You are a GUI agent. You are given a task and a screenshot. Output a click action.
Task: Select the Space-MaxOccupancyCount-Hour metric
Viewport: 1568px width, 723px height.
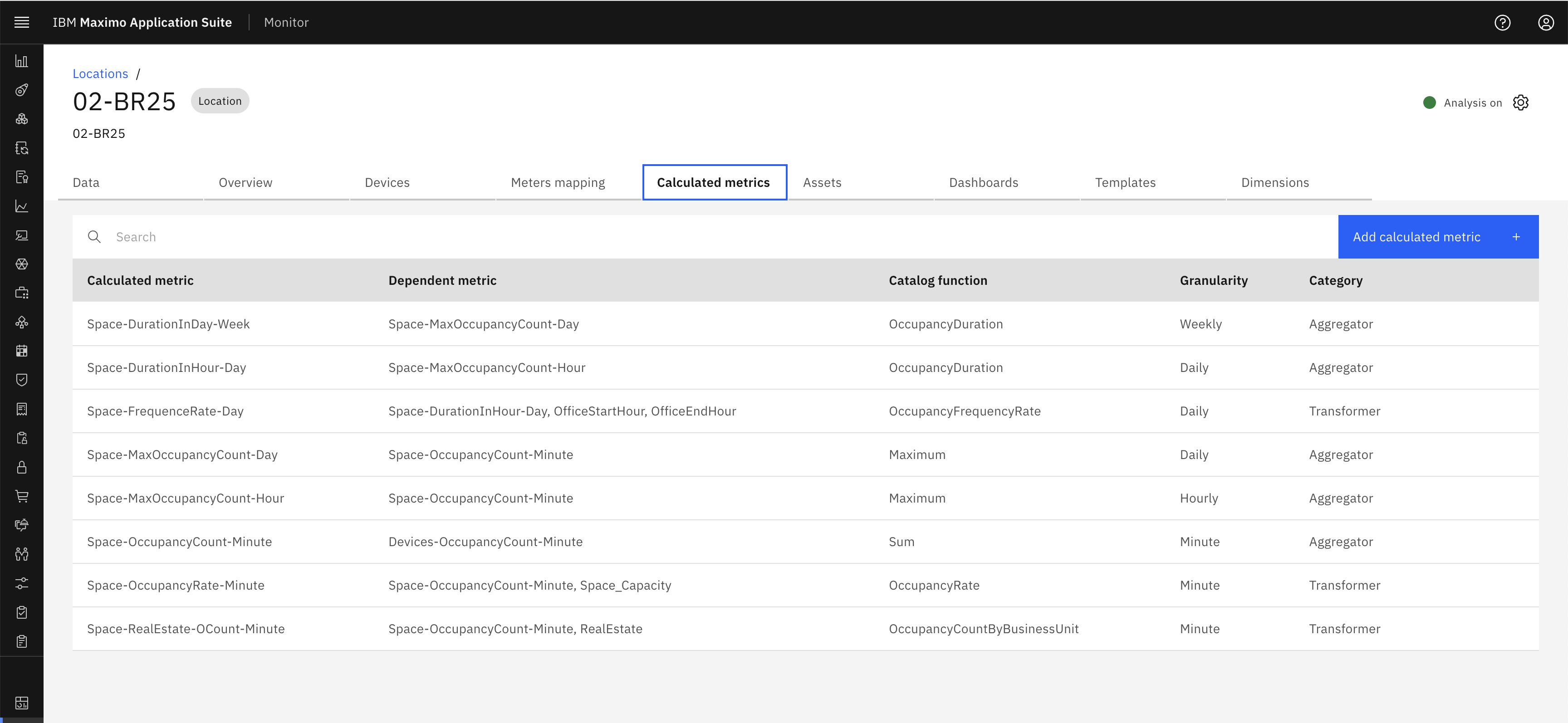(186, 498)
